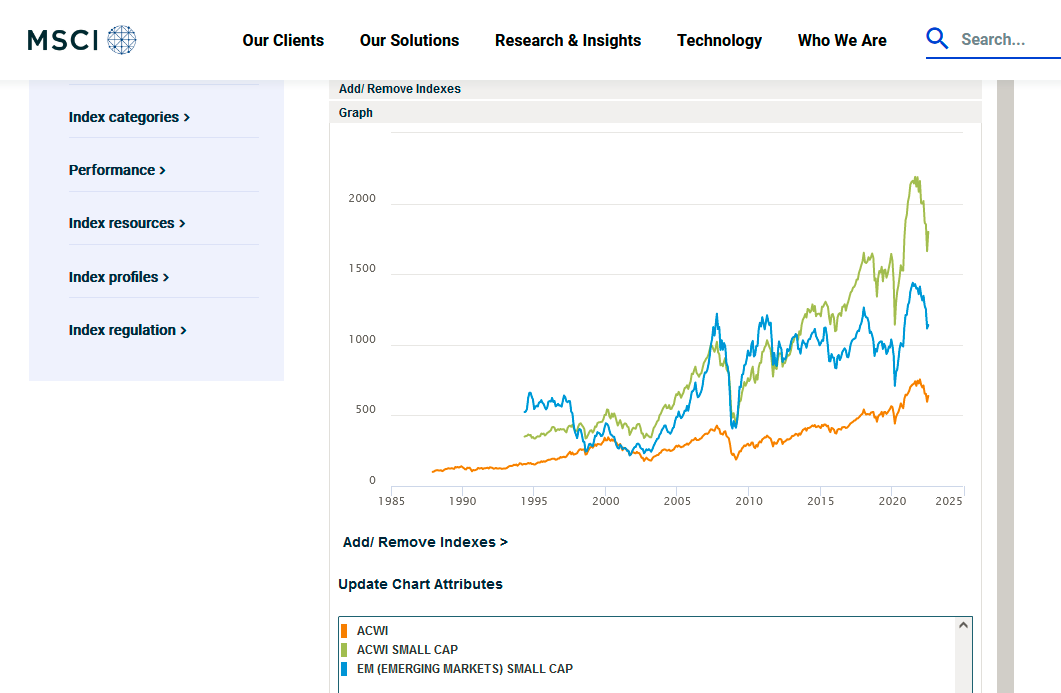
Task: Open the Our Clients menu
Action: (283, 41)
